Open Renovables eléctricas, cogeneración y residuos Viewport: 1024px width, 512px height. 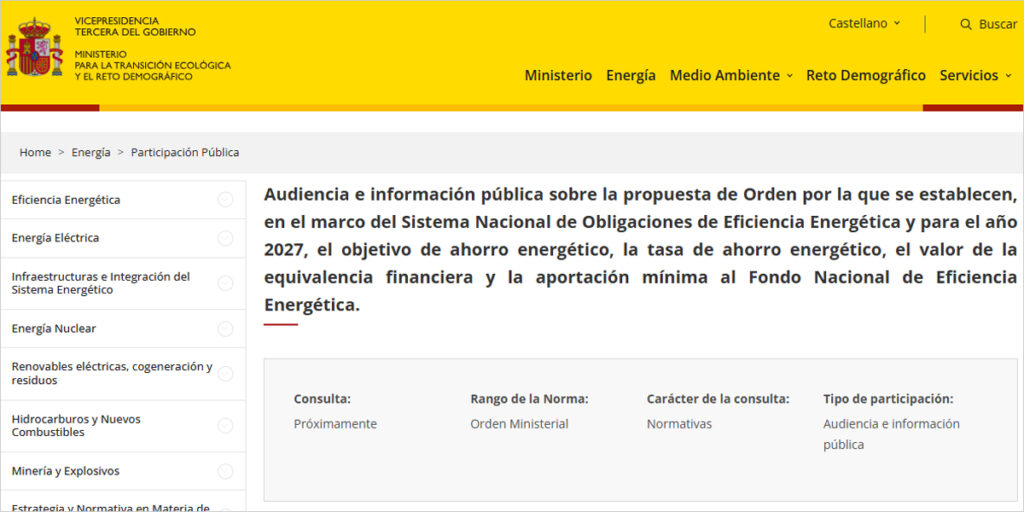point(112,374)
